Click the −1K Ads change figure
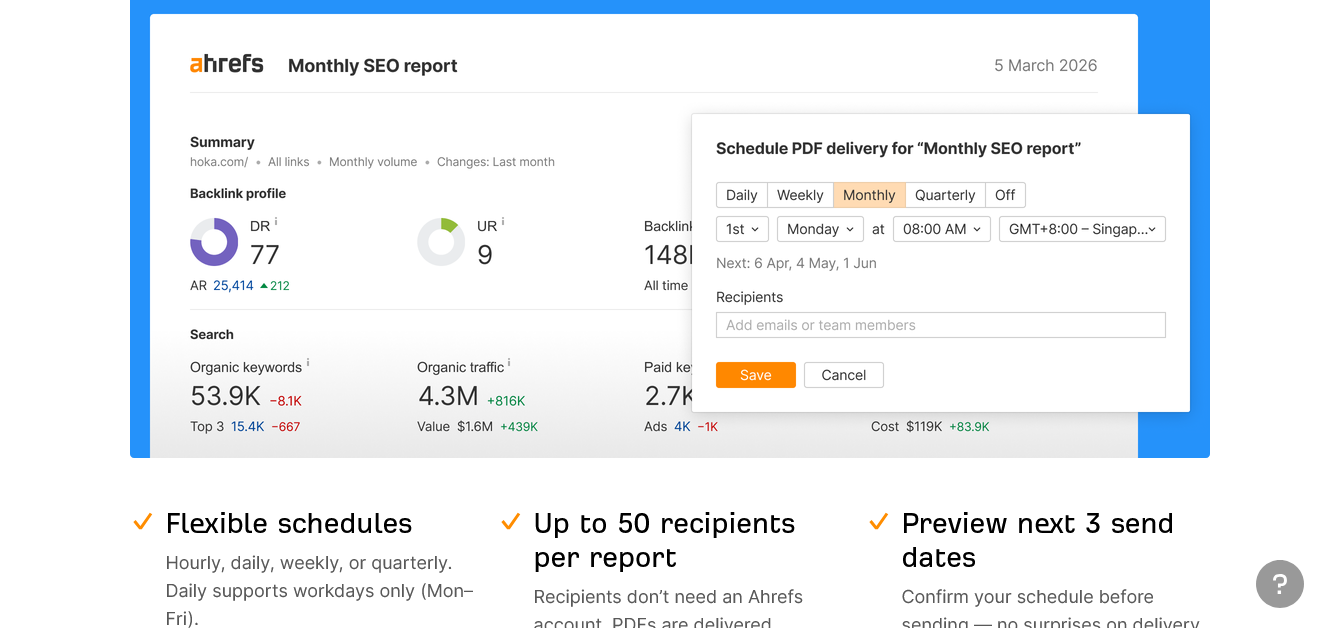This screenshot has width=1340, height=628. click(708, 426)
